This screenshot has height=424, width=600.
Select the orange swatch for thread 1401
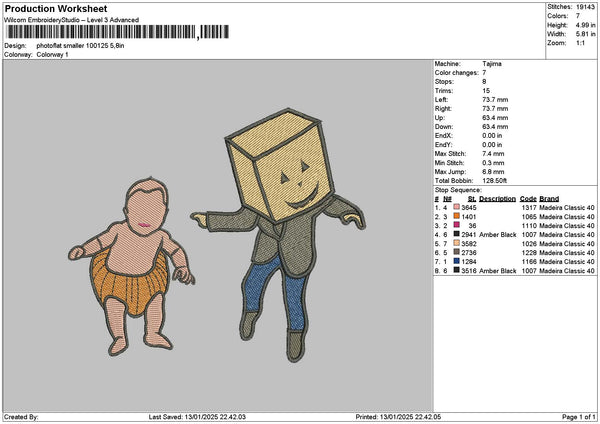[x=458, y=216]
